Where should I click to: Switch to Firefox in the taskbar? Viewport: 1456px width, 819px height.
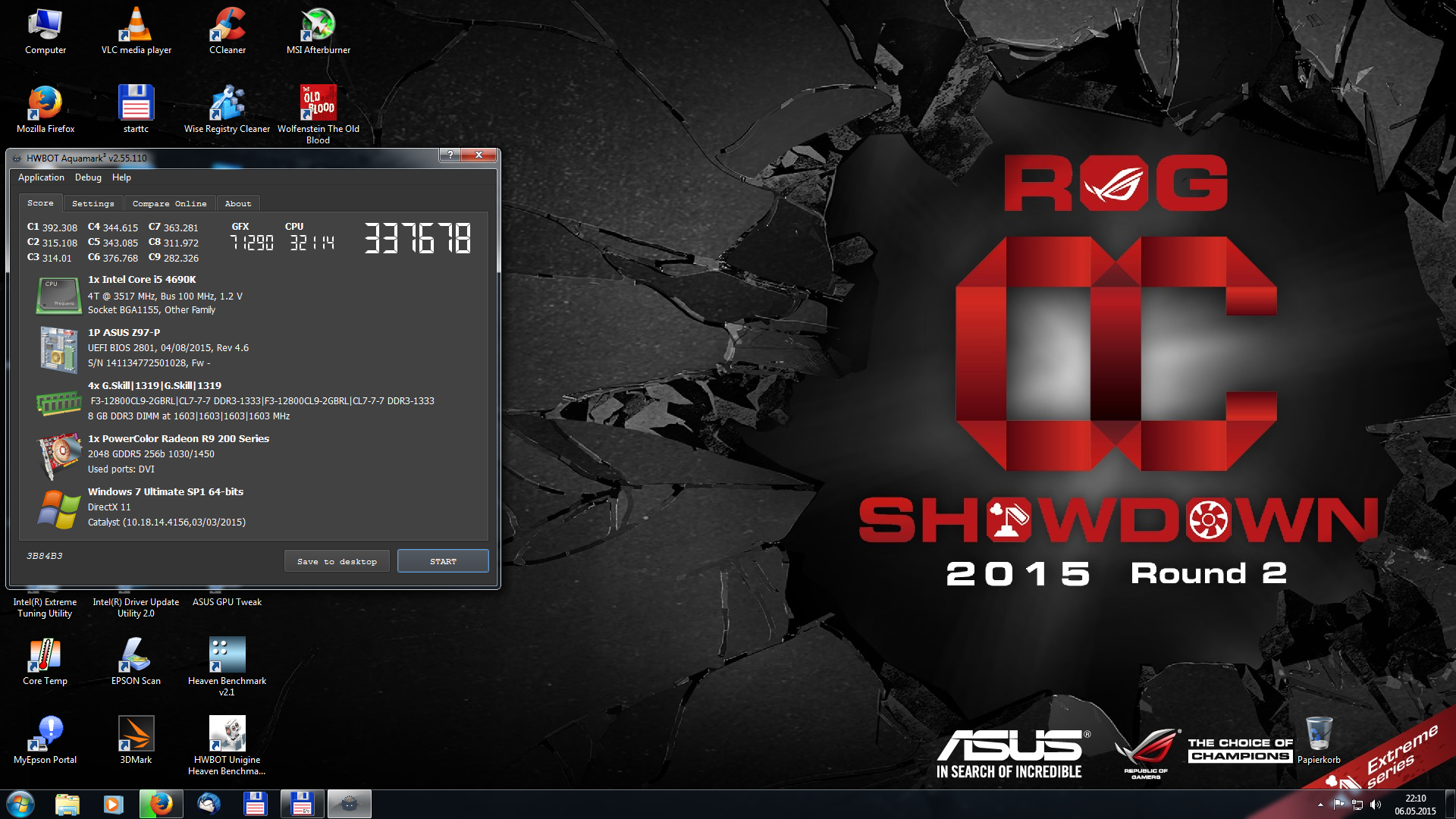tap(161, 804)
